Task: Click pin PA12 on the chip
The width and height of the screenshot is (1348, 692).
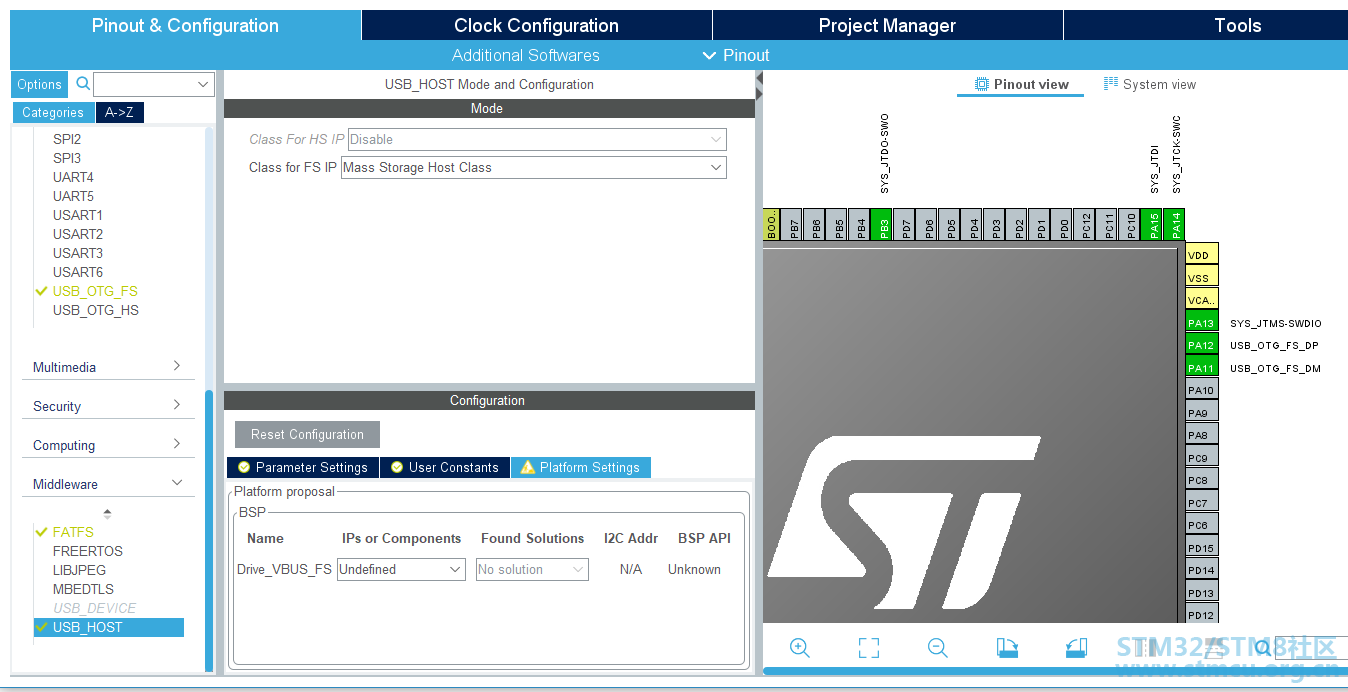Action: [x=1201, y=345]
